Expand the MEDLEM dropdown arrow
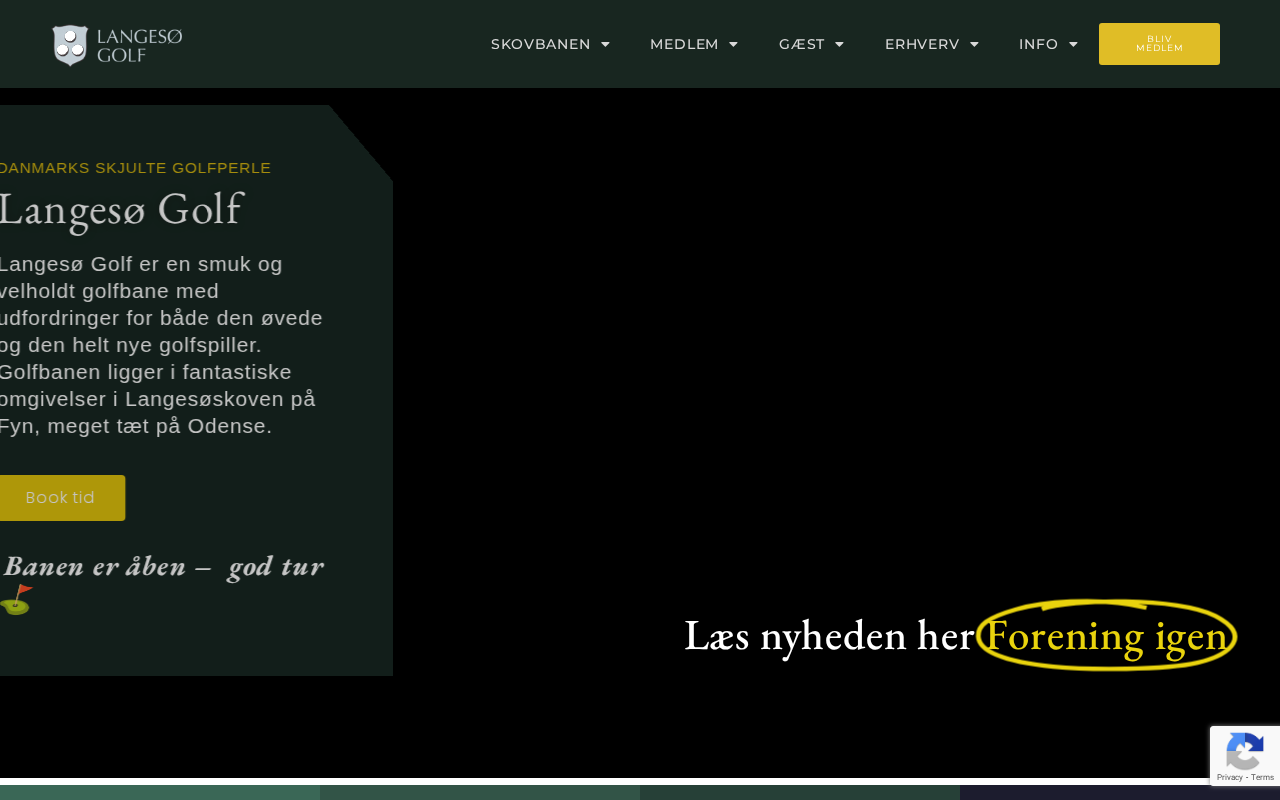The width and height of the screenshot is (1280, 800). 733,44
